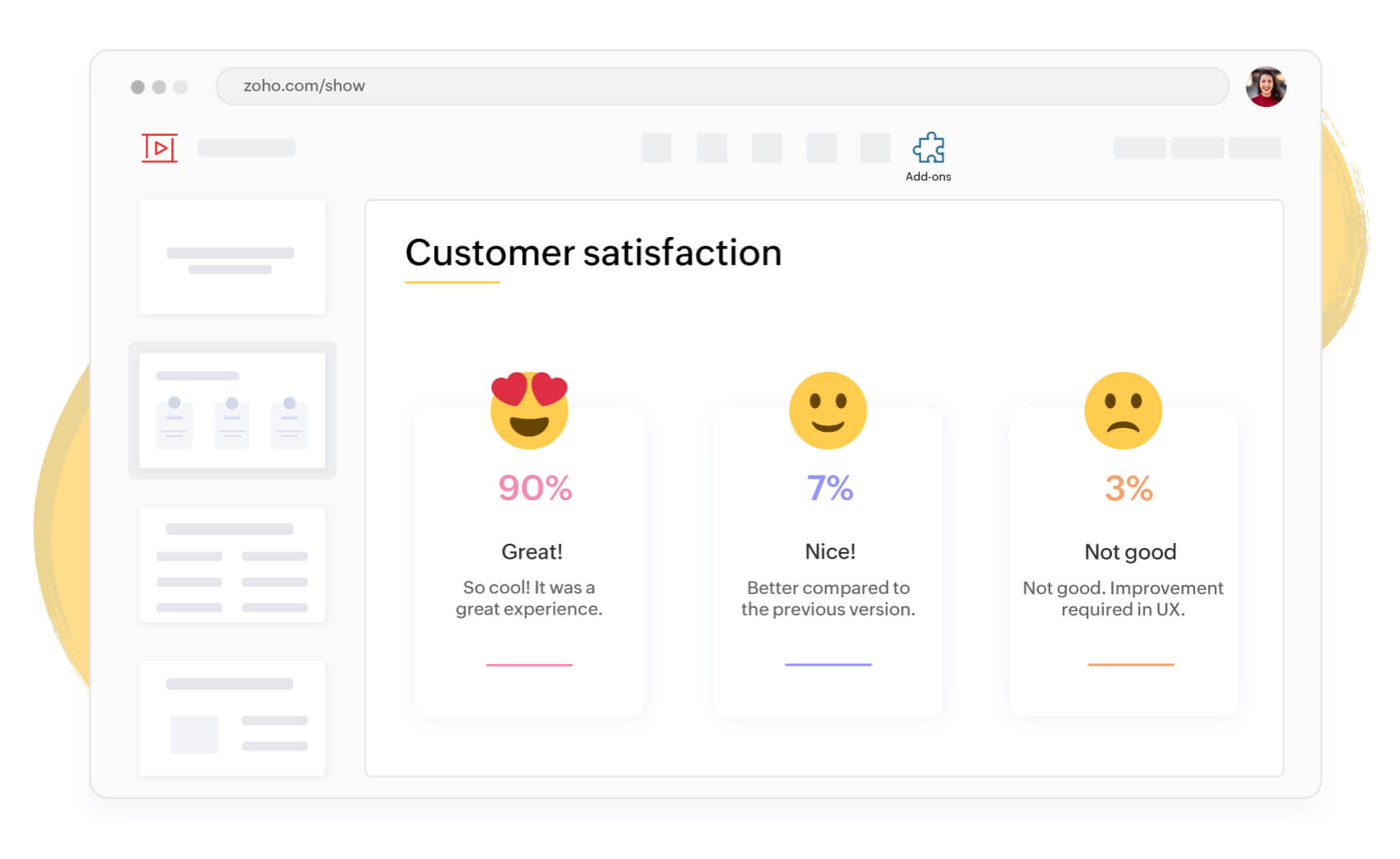This screenshot has height=859, width=1400.
Task: Select the Customer satisfaction title
Action: pos(593,253)
